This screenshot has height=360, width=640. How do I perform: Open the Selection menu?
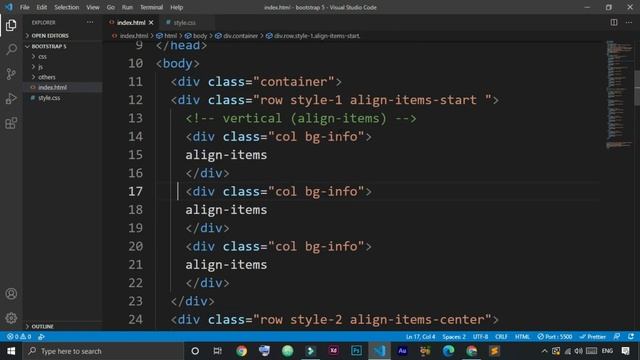[66, 7]
